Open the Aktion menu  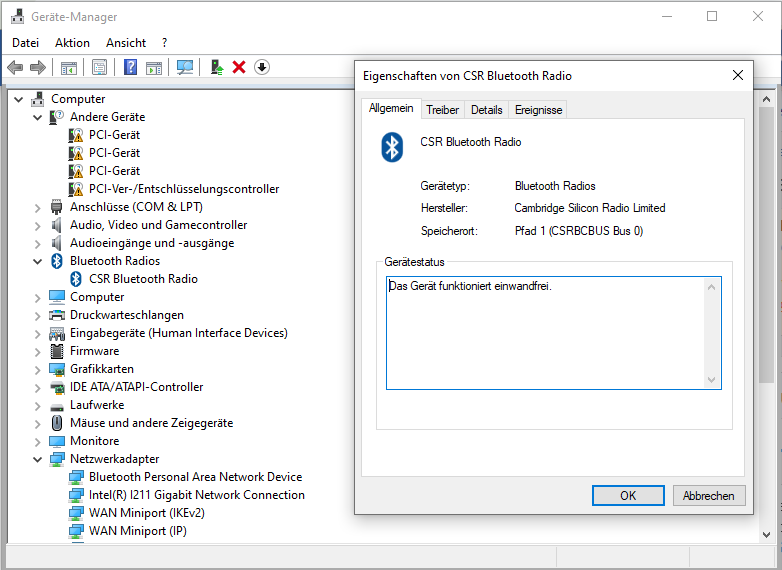click(x=72, y=43)
